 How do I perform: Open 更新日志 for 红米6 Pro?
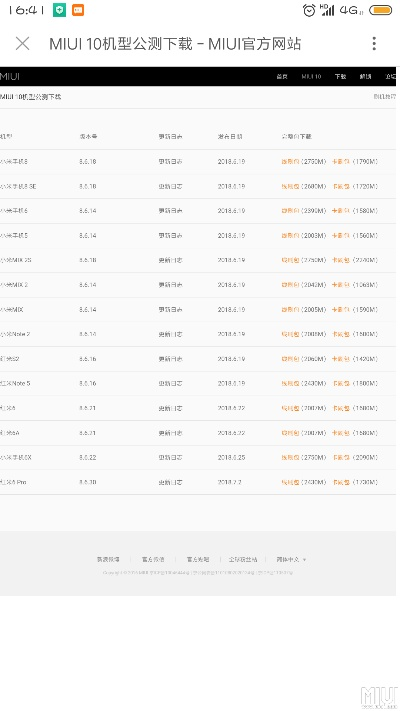point(171,482)
